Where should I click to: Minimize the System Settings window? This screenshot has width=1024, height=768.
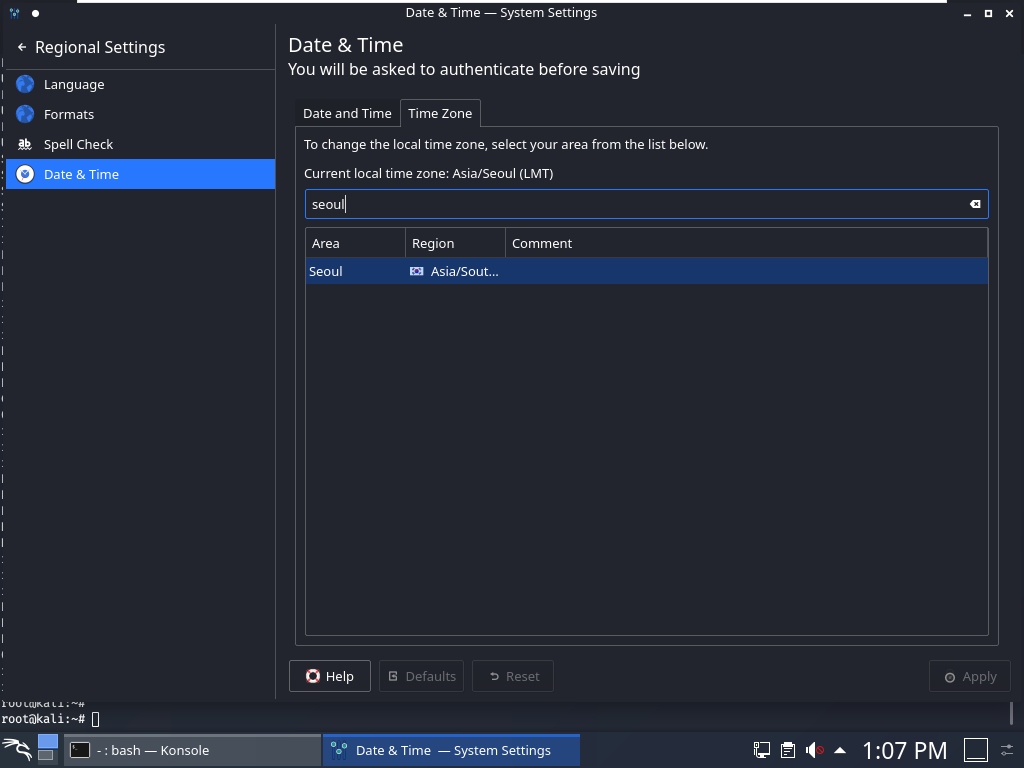[967, 13]
